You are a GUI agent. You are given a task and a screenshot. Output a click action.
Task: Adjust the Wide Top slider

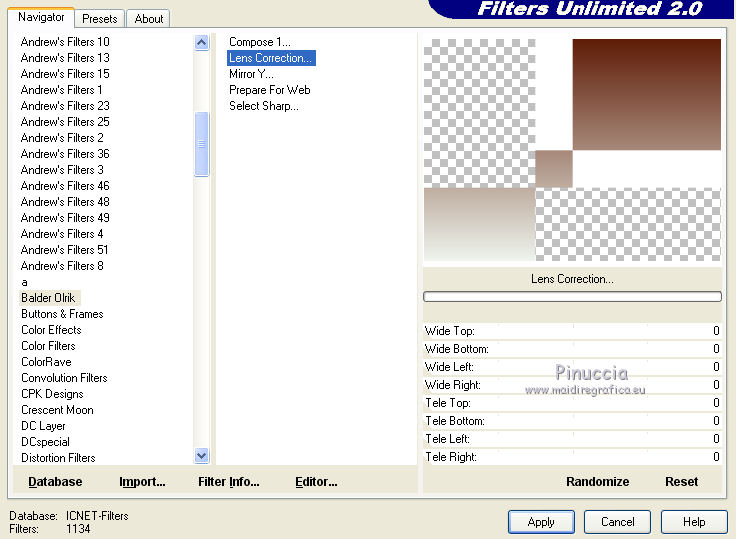tap(572, 331)
